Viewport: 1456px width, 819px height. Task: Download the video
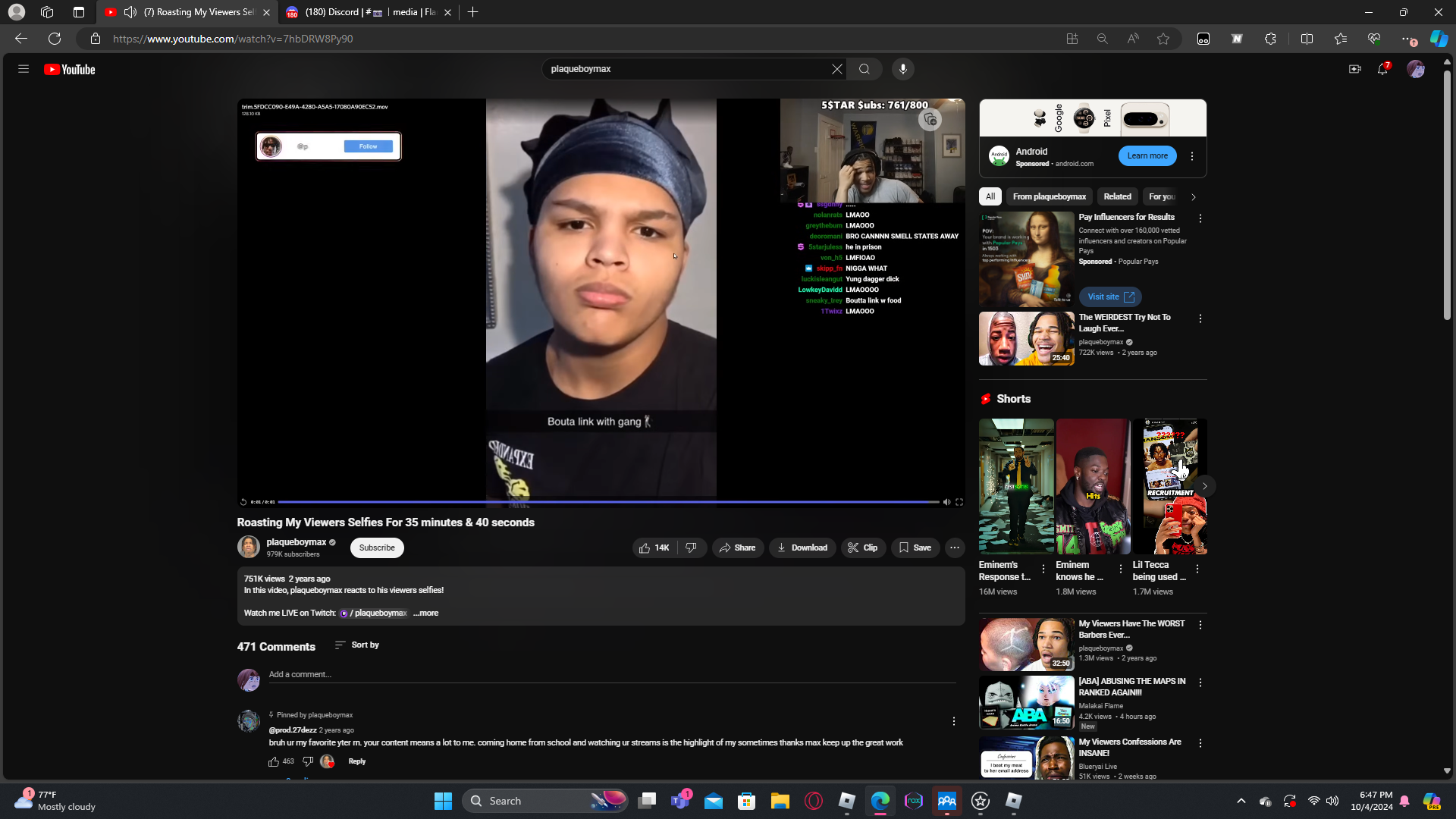click(802, 548)
